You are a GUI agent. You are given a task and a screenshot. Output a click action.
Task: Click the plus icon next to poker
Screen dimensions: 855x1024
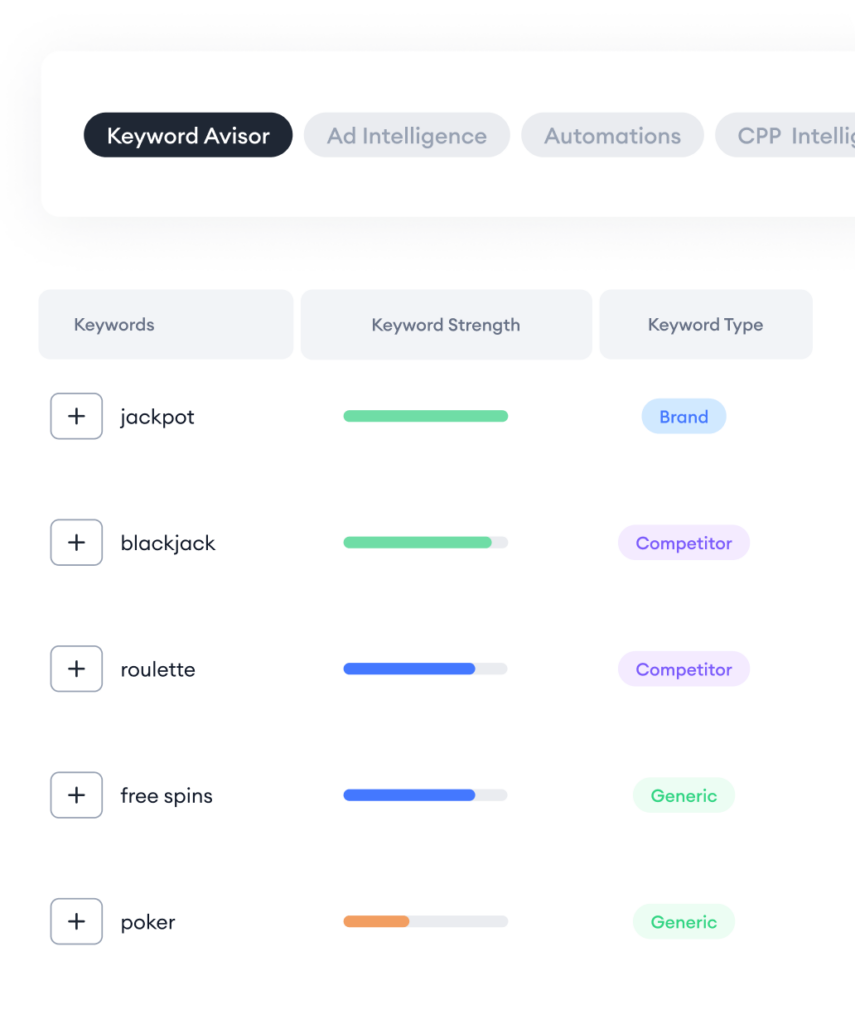pos(76,921)
